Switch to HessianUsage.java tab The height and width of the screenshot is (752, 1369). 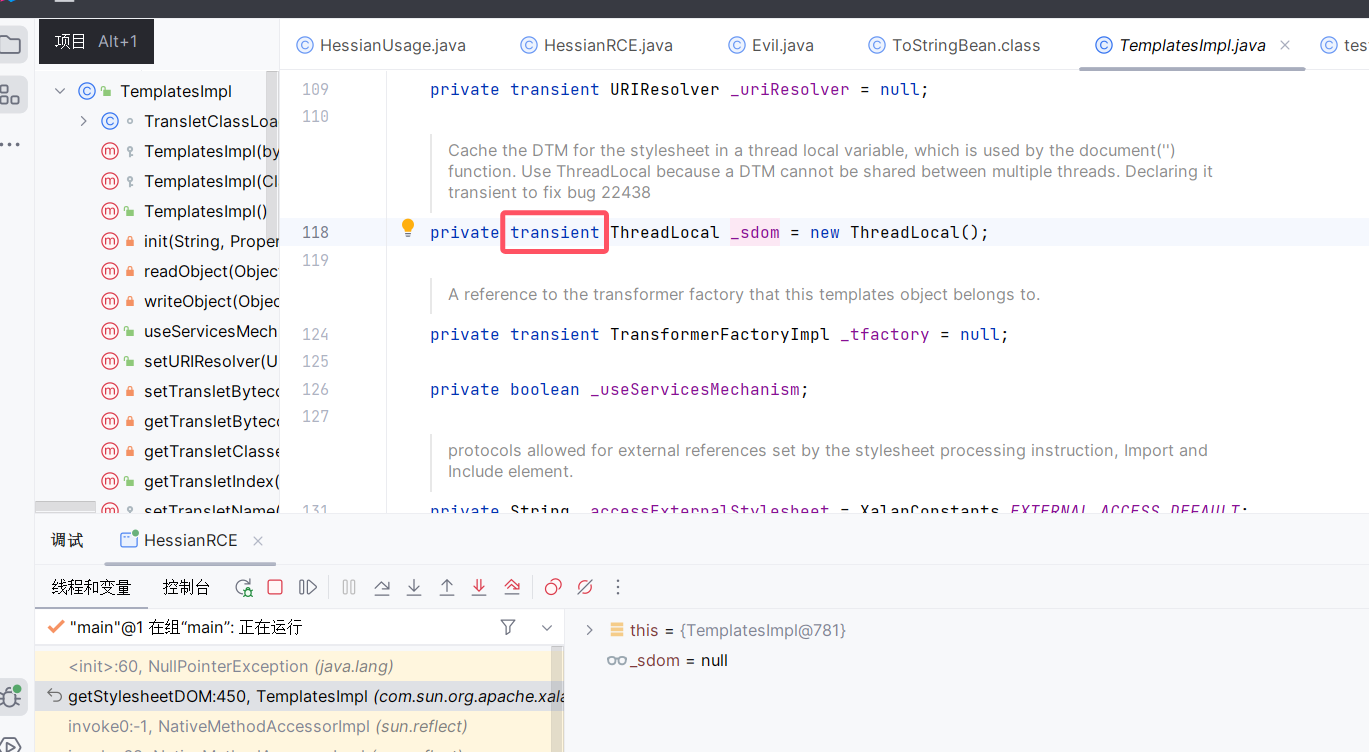[381, 45]
